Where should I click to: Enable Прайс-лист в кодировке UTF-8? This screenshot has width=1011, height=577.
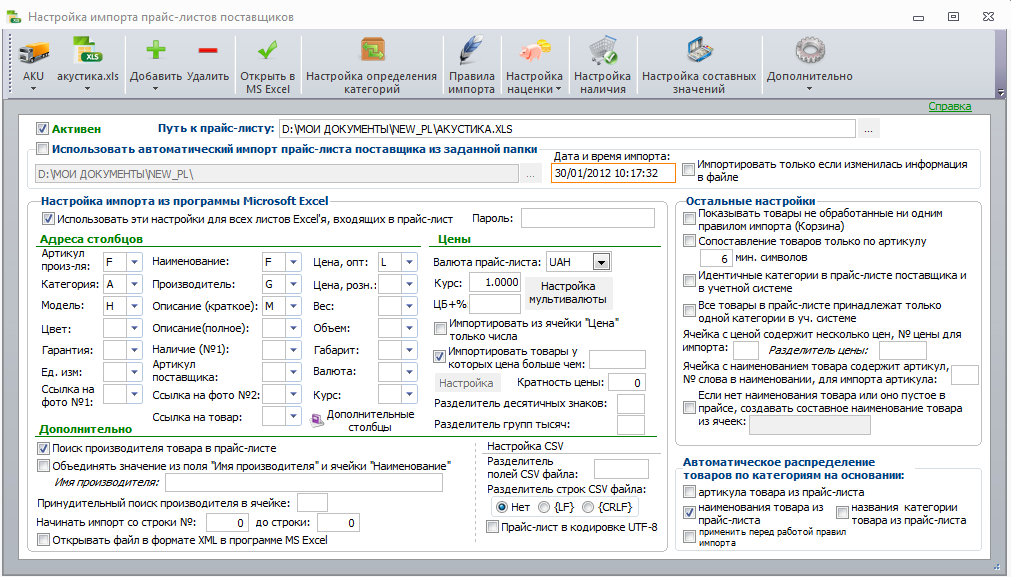tap(493, 527)
